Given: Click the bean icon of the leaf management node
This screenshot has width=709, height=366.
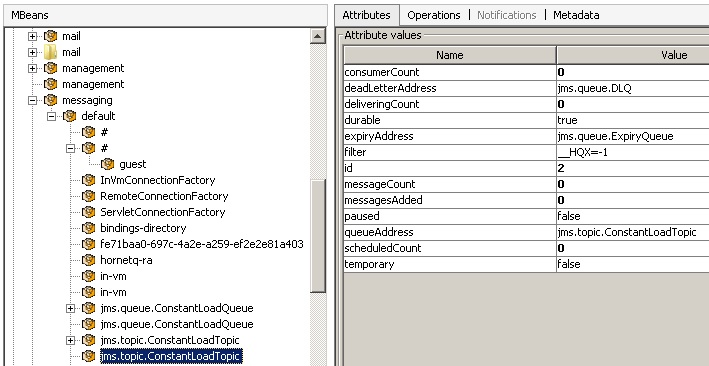Looking at the screenshot, I should coord(51,84).
